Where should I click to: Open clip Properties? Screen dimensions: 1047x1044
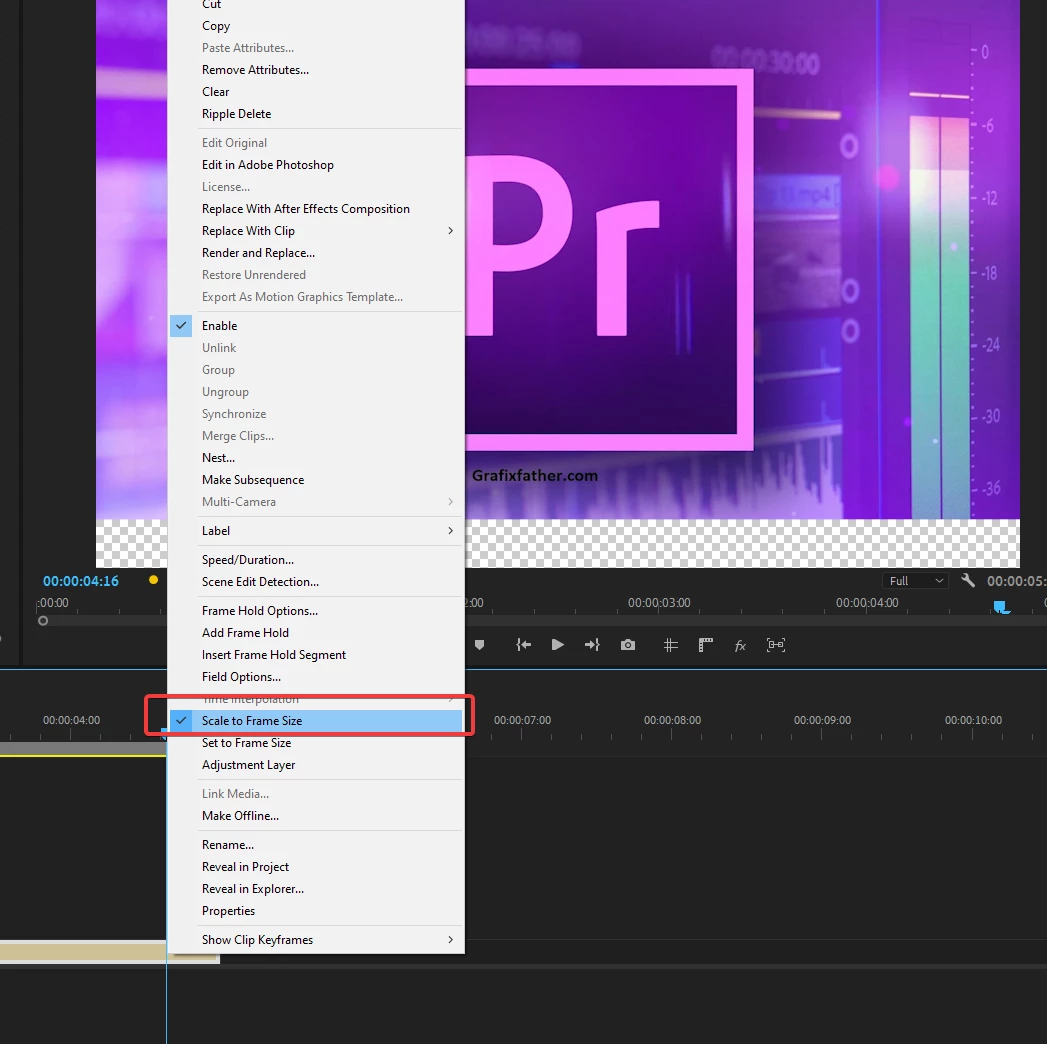pyautogui.click(x=316, y=911)
